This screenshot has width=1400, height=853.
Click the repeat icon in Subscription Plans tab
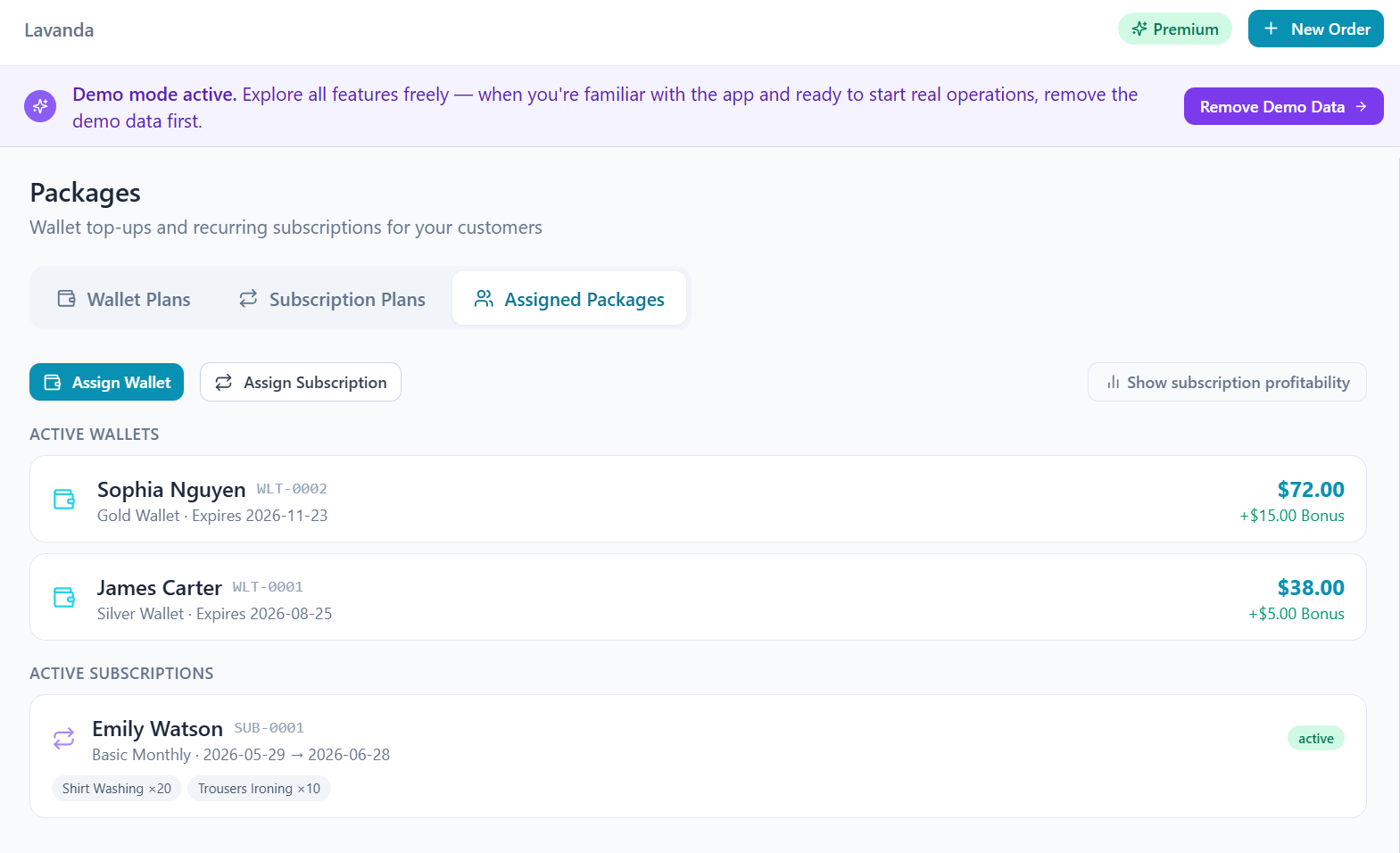248,298
